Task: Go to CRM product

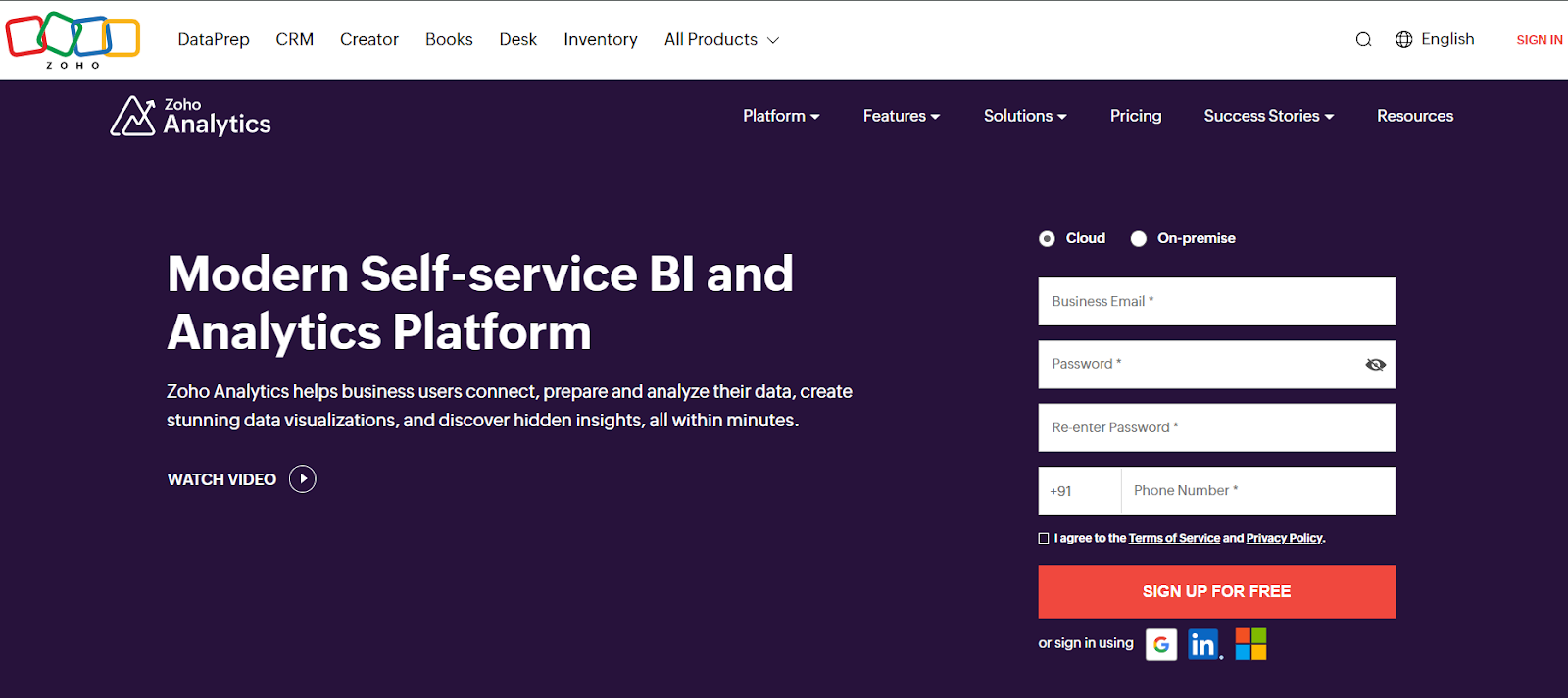Action: point(295,40)
